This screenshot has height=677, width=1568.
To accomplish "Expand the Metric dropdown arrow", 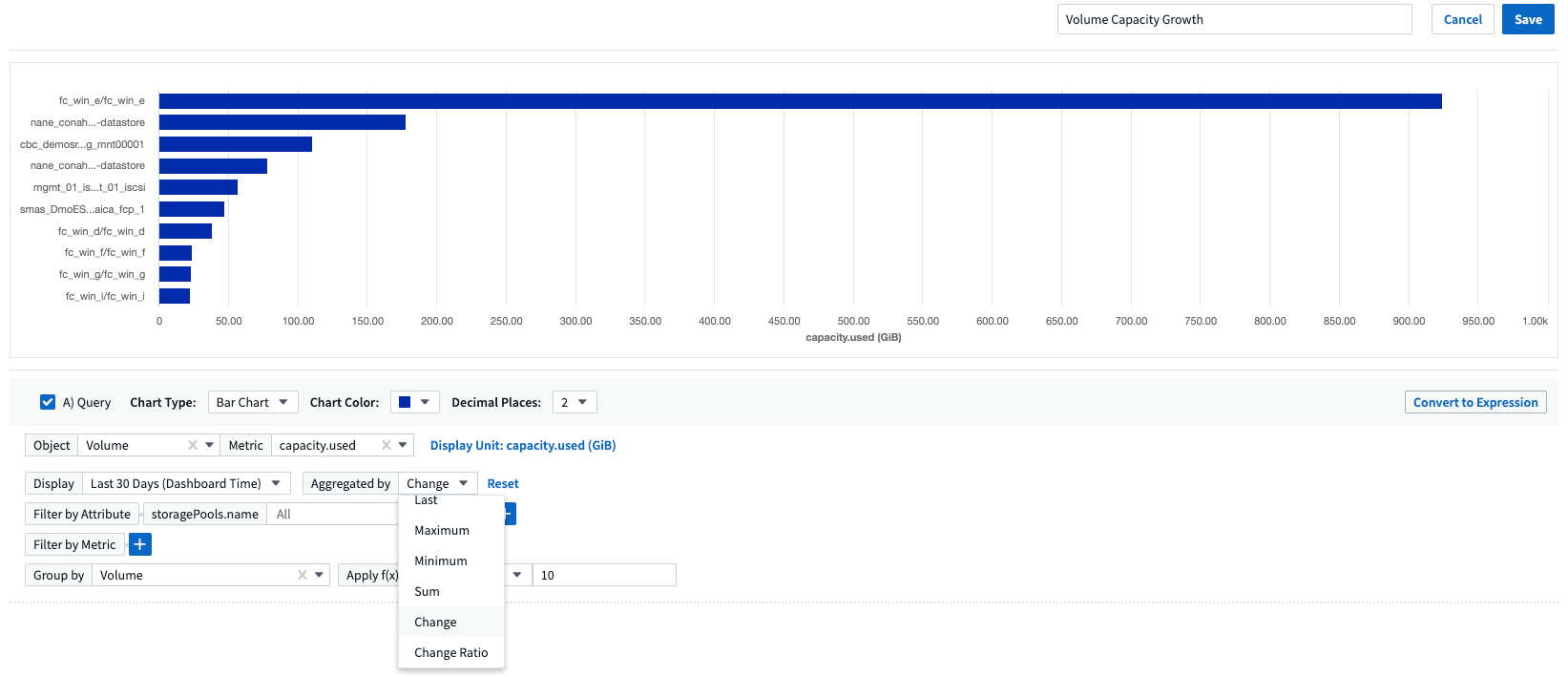I will [x=403, y=445].
